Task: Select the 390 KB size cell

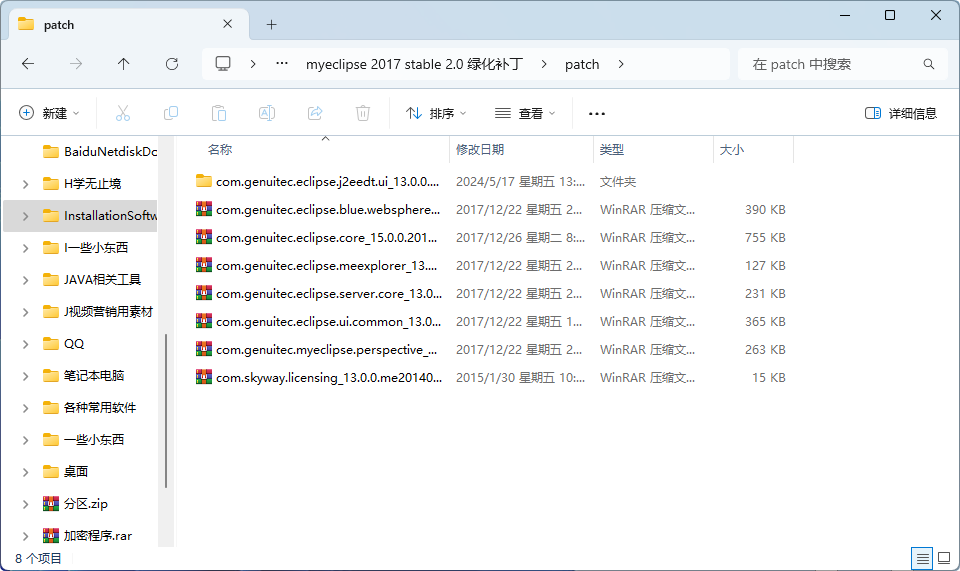Action: coord(765,209)
